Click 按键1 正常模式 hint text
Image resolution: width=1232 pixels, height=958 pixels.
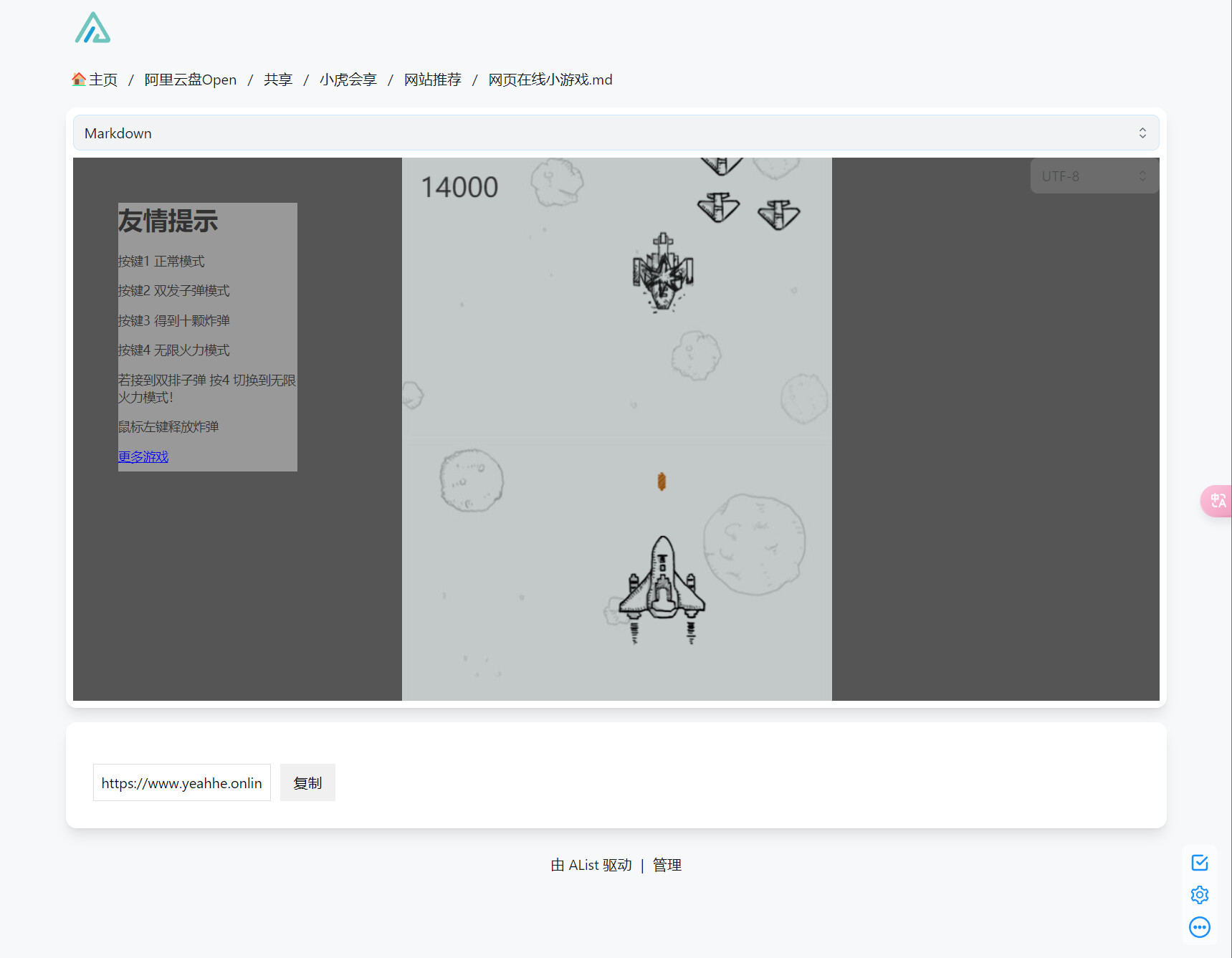[x=161, y=261]
